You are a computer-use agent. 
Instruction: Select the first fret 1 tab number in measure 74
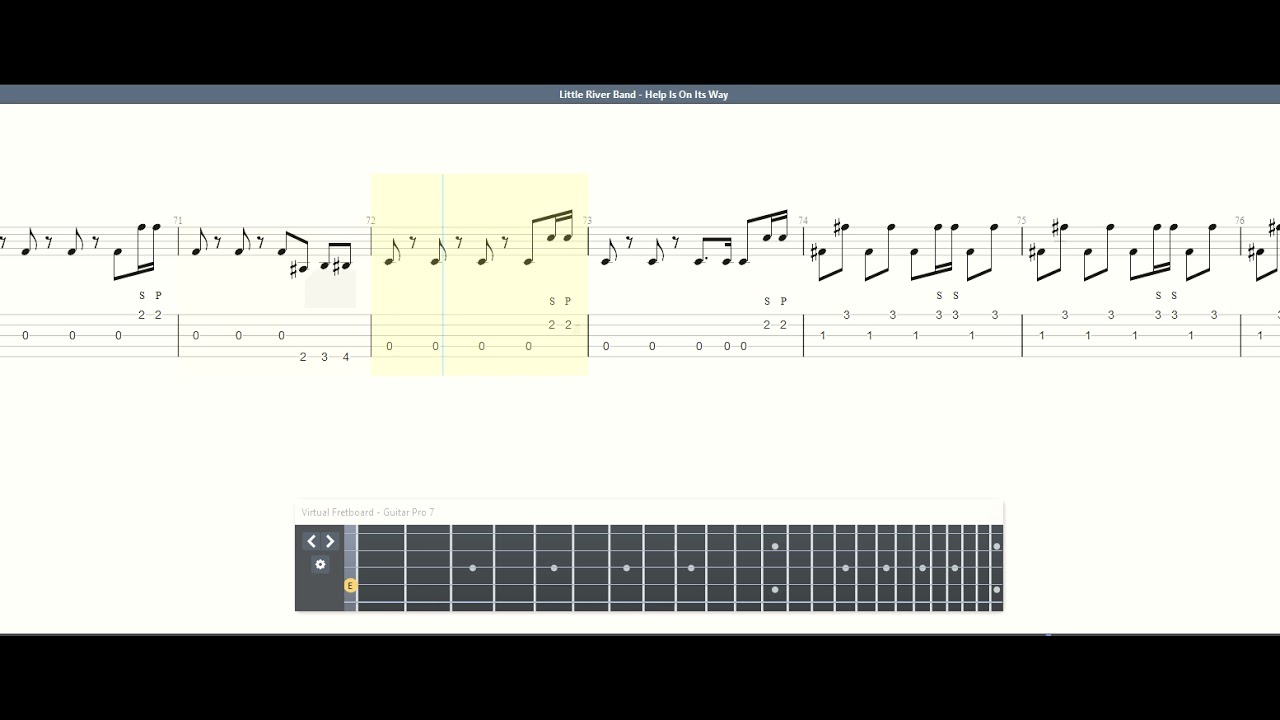tap(823, 336)
